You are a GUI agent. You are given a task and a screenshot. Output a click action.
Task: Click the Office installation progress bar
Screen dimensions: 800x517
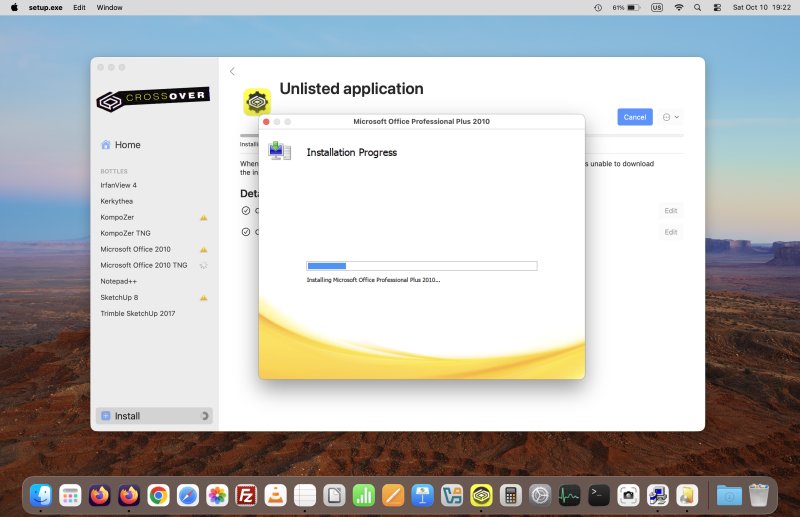tap(421, 266)
